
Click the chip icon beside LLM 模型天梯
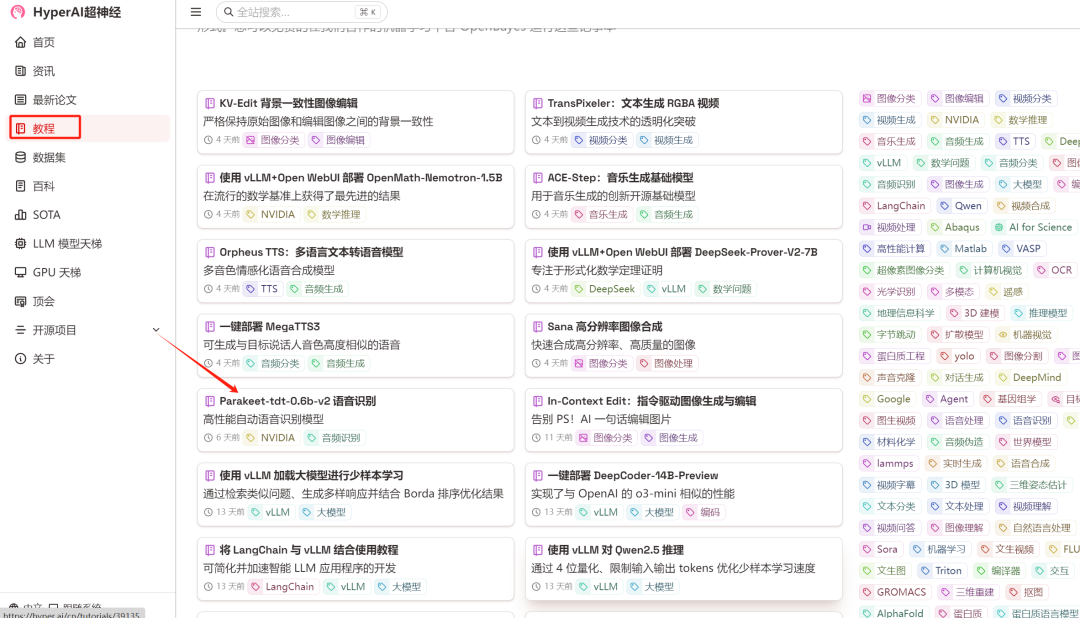click(x=21, y=244)
